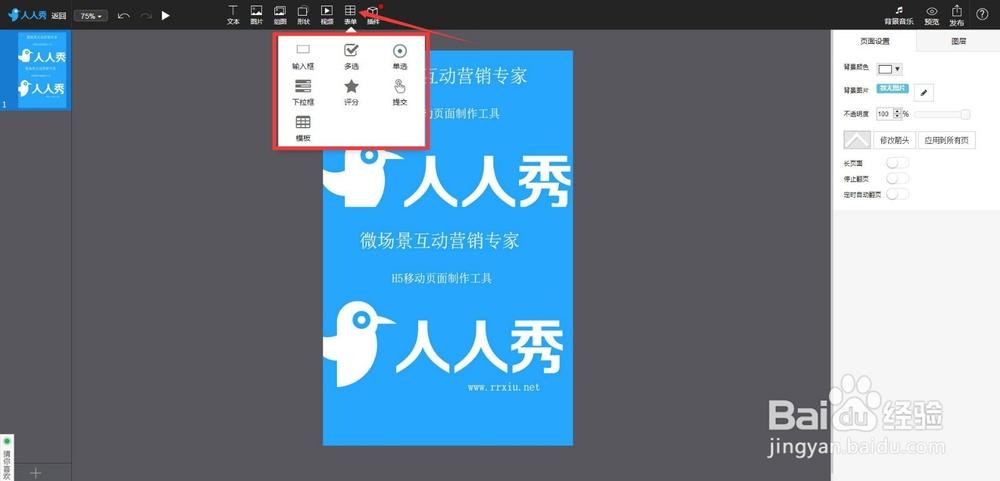The width and height of the screenshot is (1000, 481).
Task: Open the help question mark
Action: coord(982,15)
